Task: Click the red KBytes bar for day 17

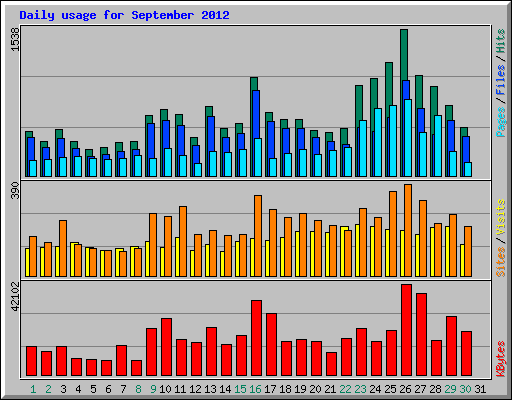Action: click(x=271, y=345)
